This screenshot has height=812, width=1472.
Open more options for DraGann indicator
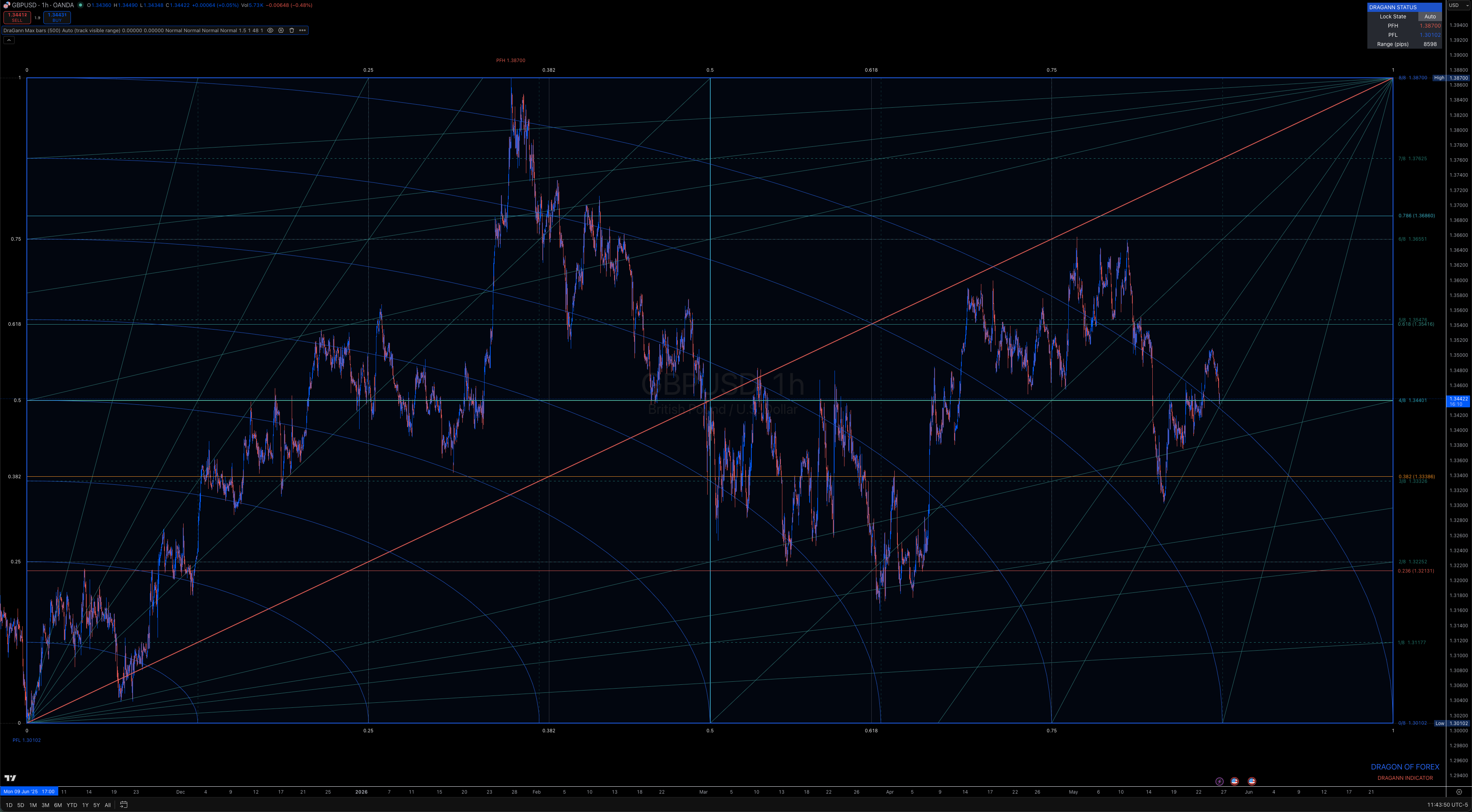(302, 30)
